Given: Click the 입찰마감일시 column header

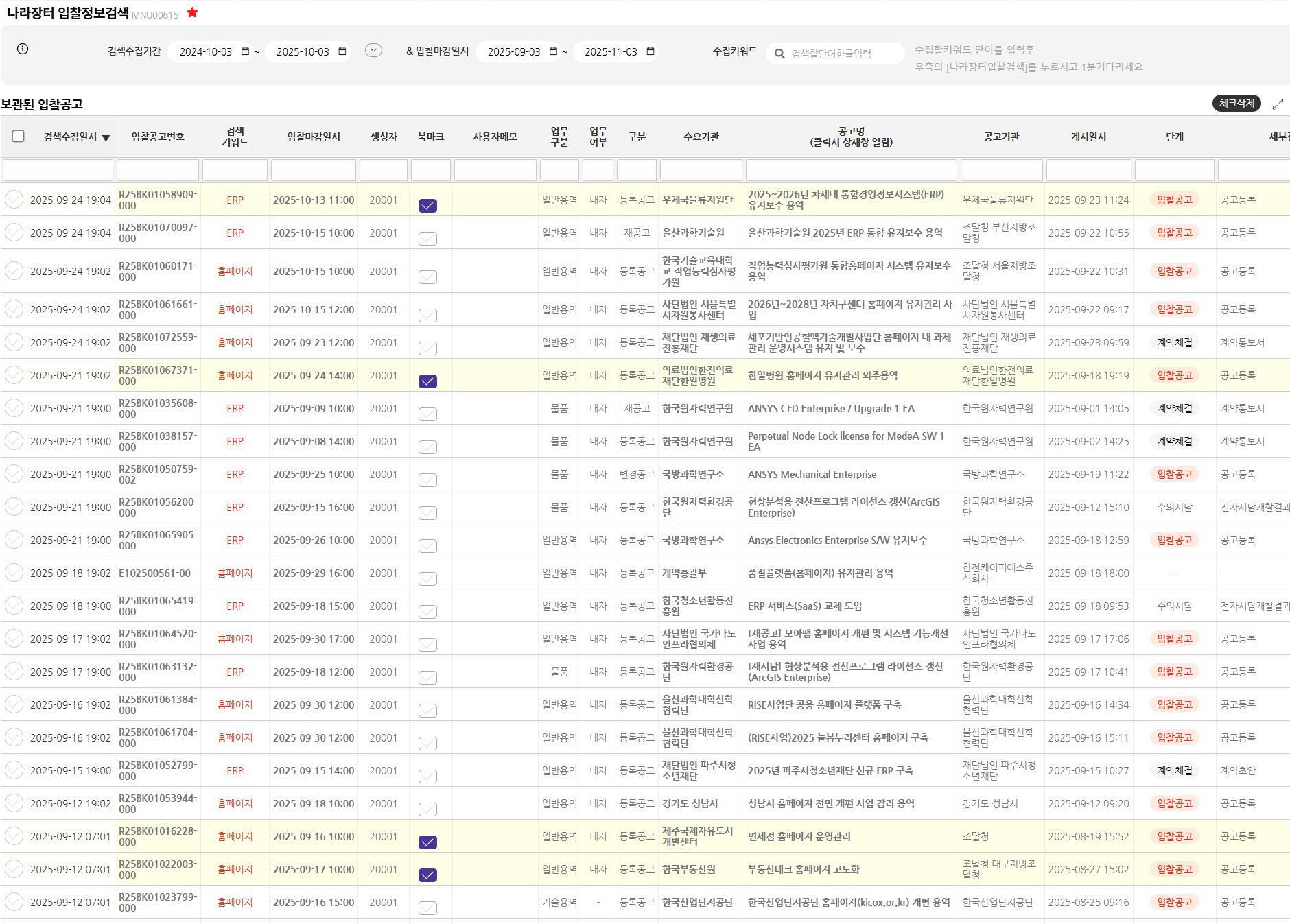Looking at the screenshot, I should (x=314, y=137).
